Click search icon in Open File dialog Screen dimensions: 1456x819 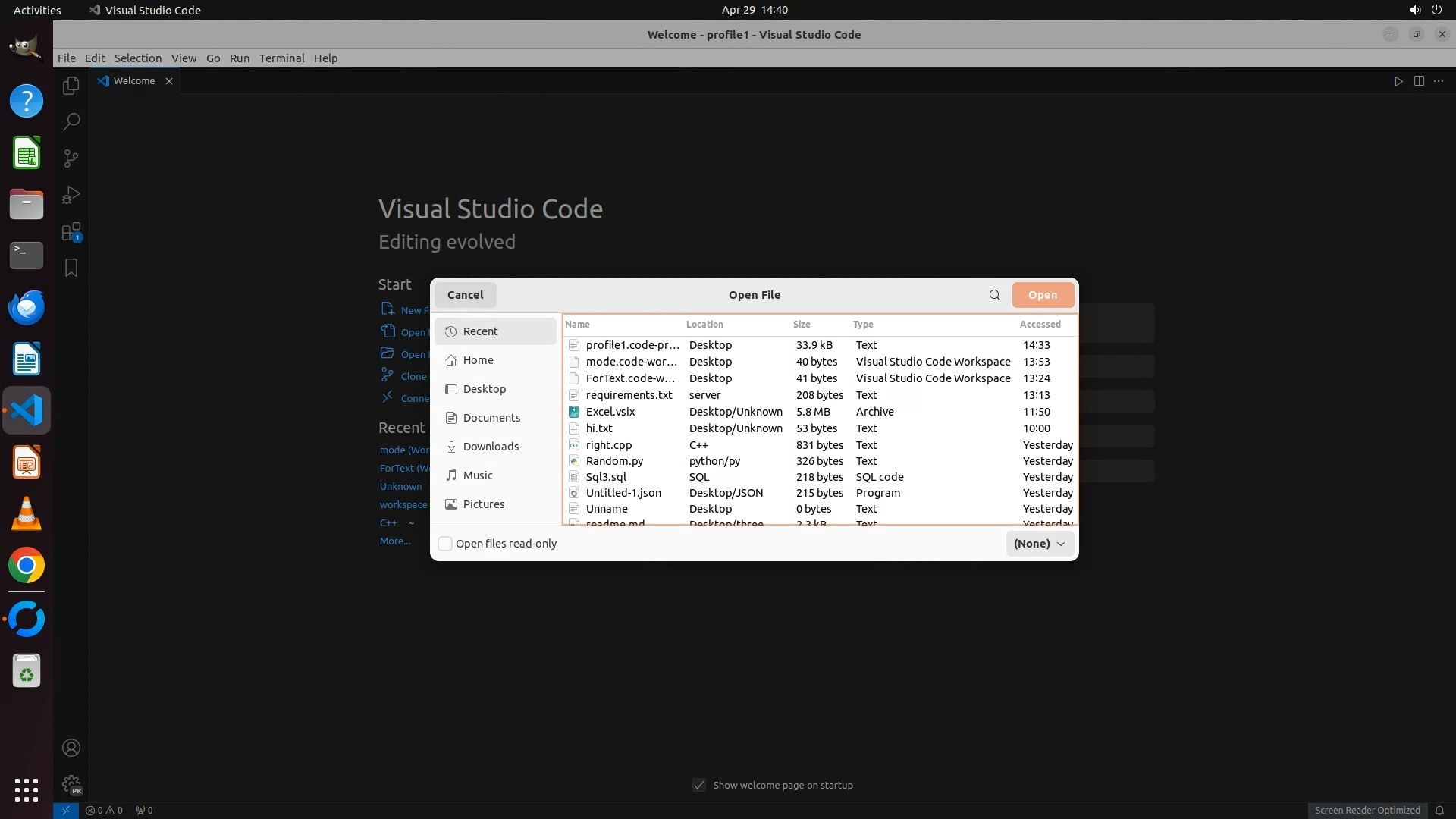point(994,295)
